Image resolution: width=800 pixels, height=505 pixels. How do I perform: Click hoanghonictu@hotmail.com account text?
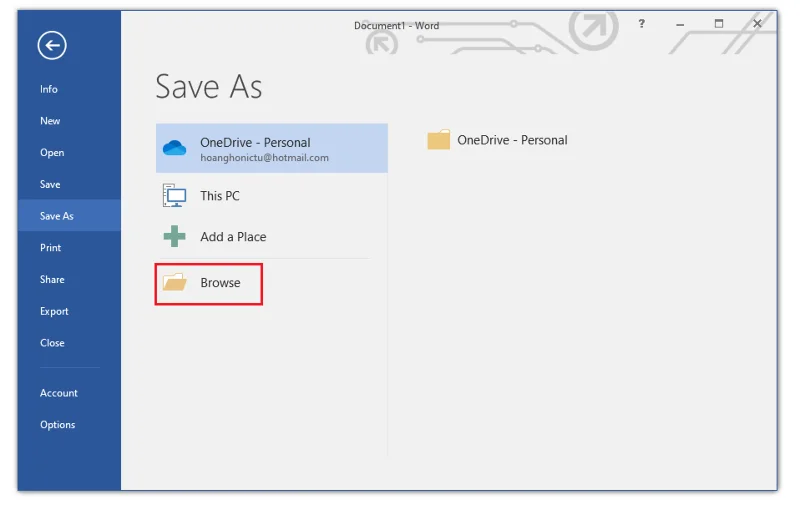(x=264, y=158)
